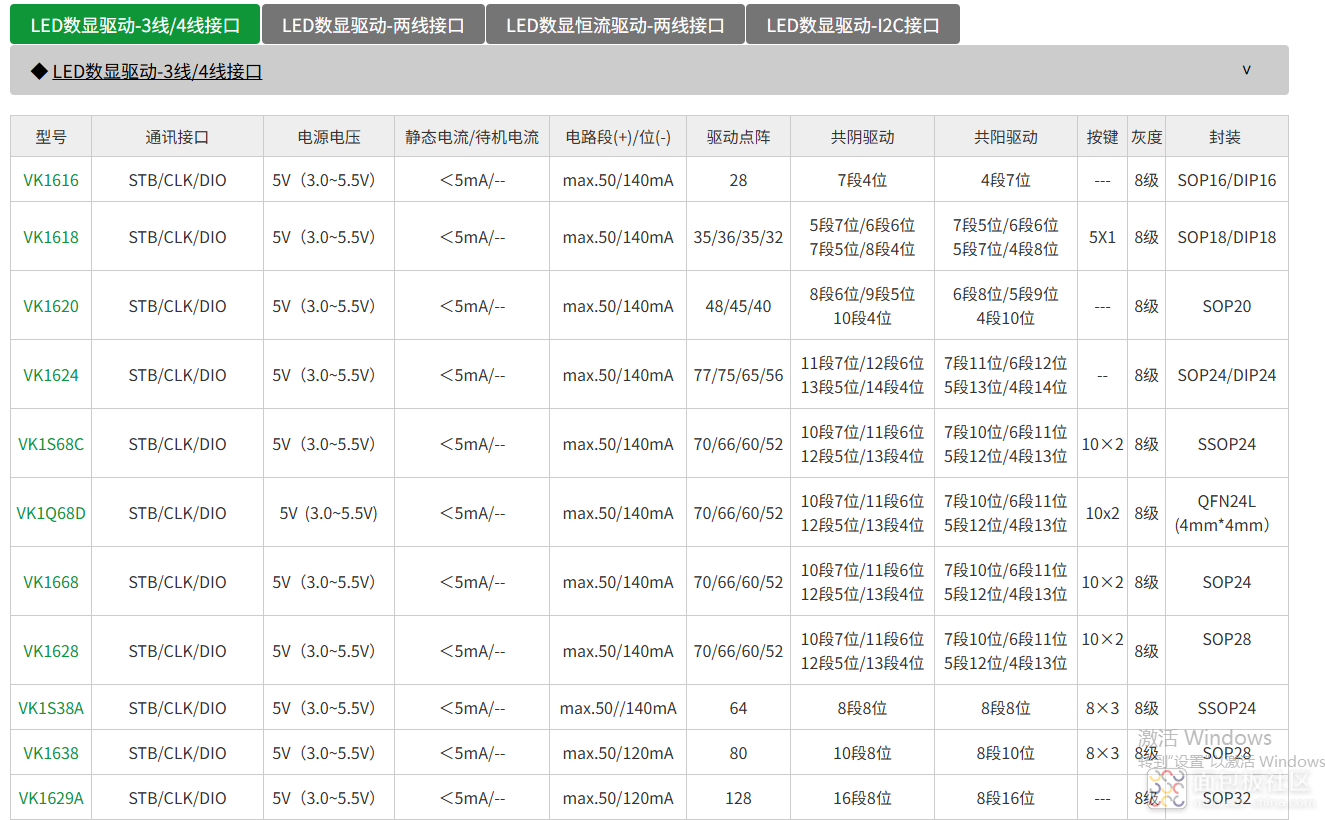1325x820 pixels.
Task: Click the SSOP24 cell in VK1S68C row
Action: point(1226,444)
